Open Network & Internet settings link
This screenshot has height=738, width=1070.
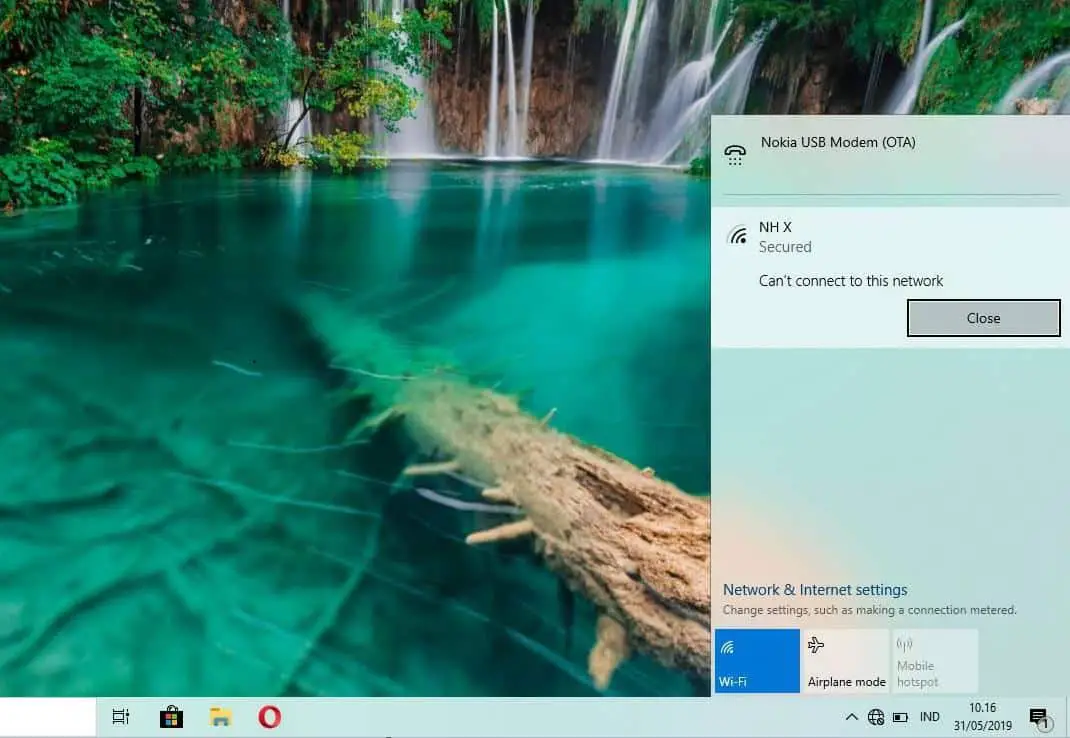point(815,589)
